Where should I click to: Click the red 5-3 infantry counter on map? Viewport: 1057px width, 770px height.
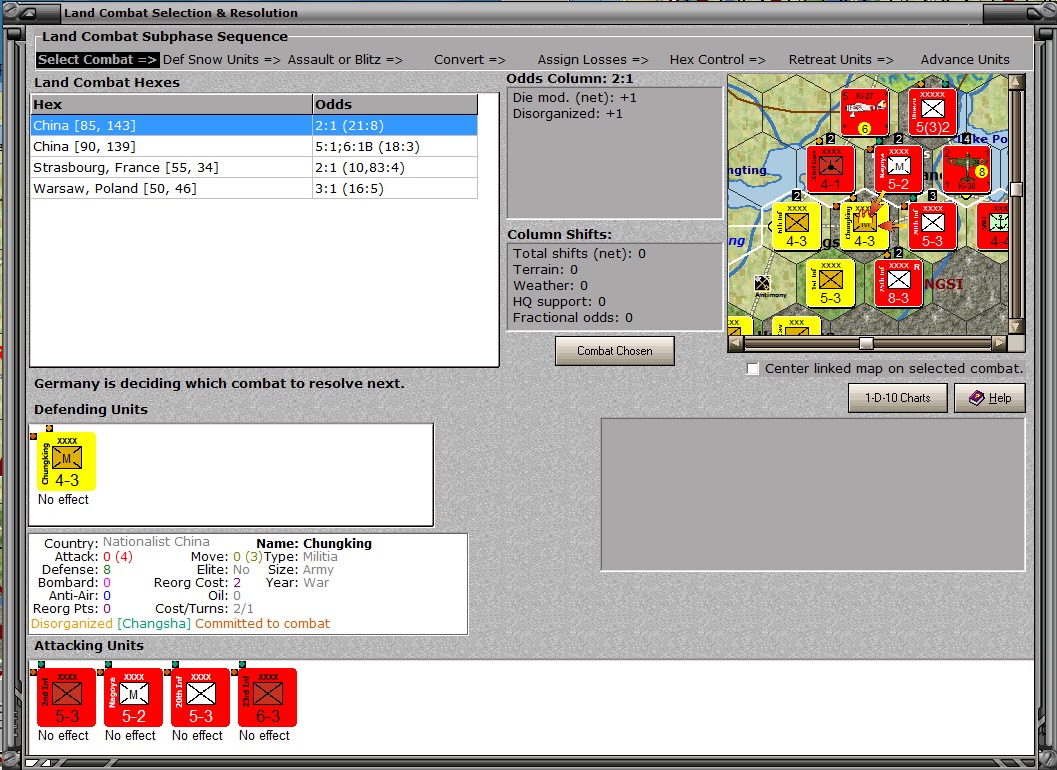[x=932, y=227]
